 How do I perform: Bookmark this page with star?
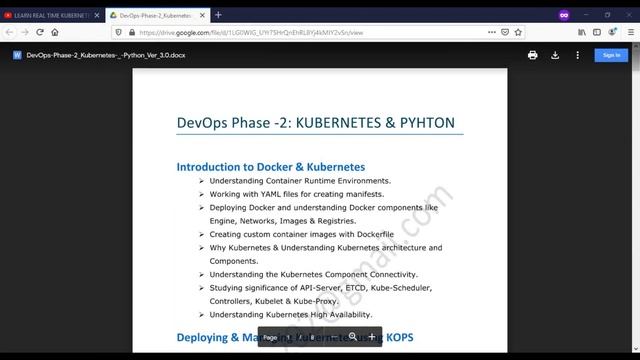click(518, 32)
